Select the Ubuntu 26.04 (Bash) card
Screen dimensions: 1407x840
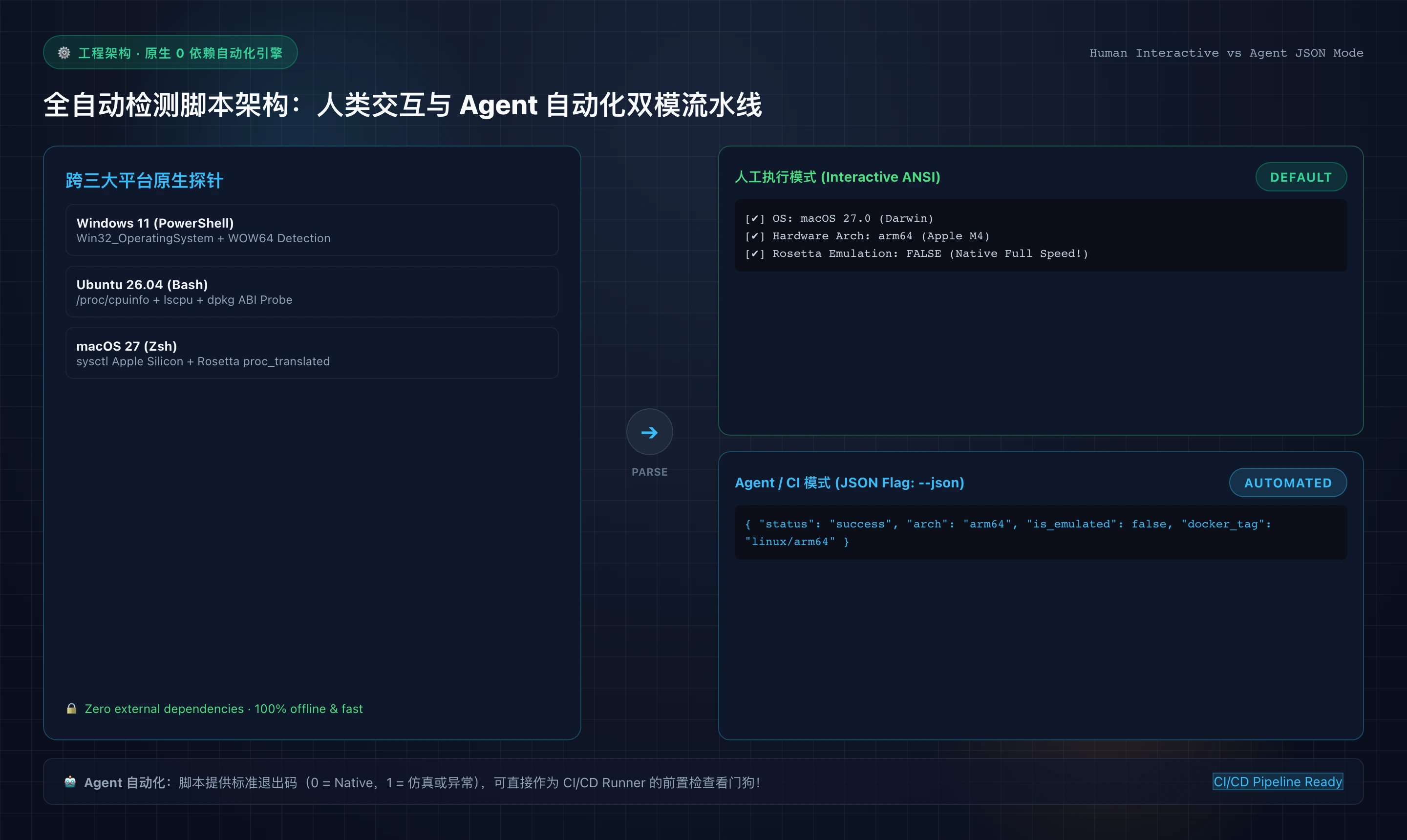point(312,292)
